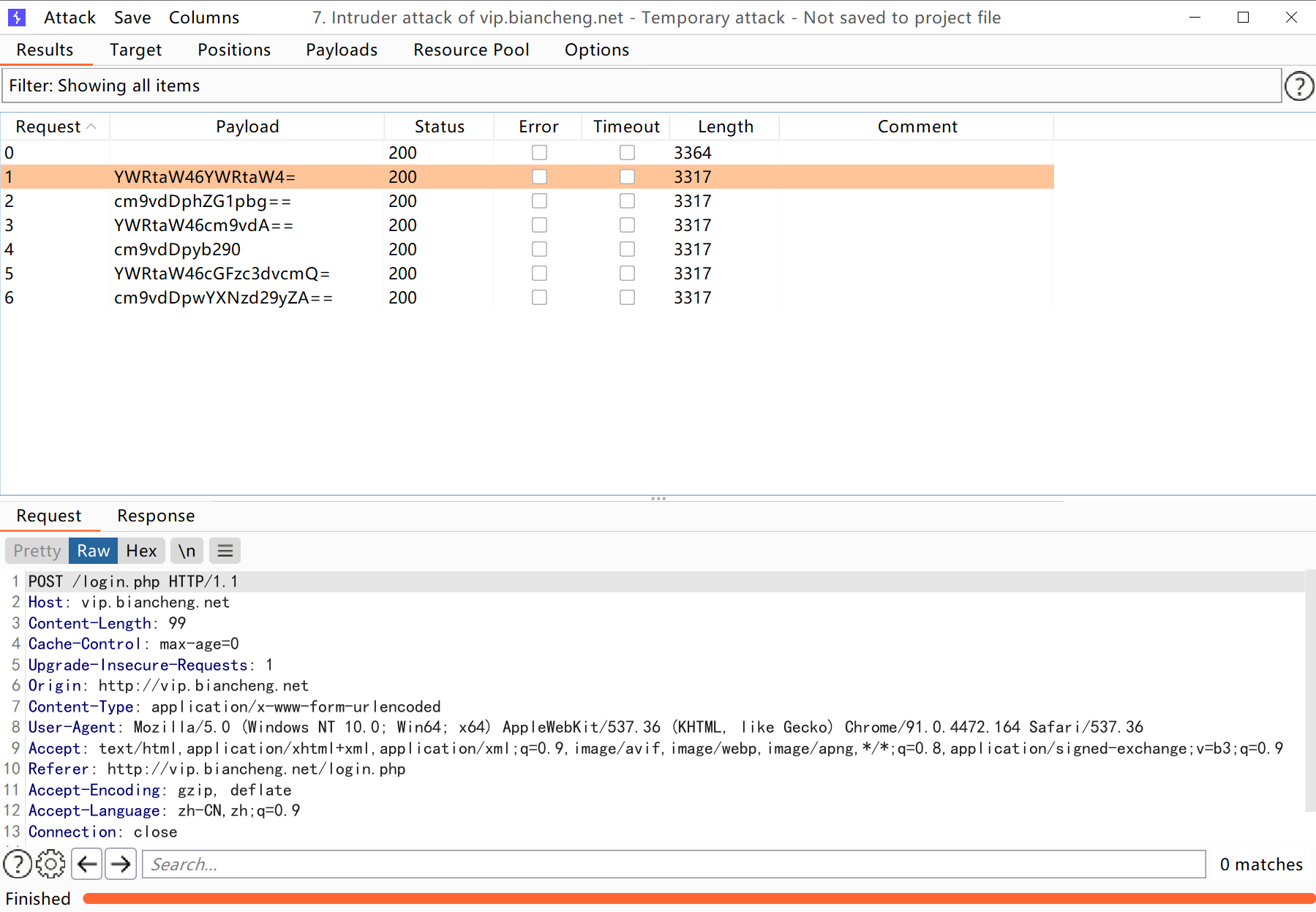Click the pane divider handle dots

click(x=658, y=499)
